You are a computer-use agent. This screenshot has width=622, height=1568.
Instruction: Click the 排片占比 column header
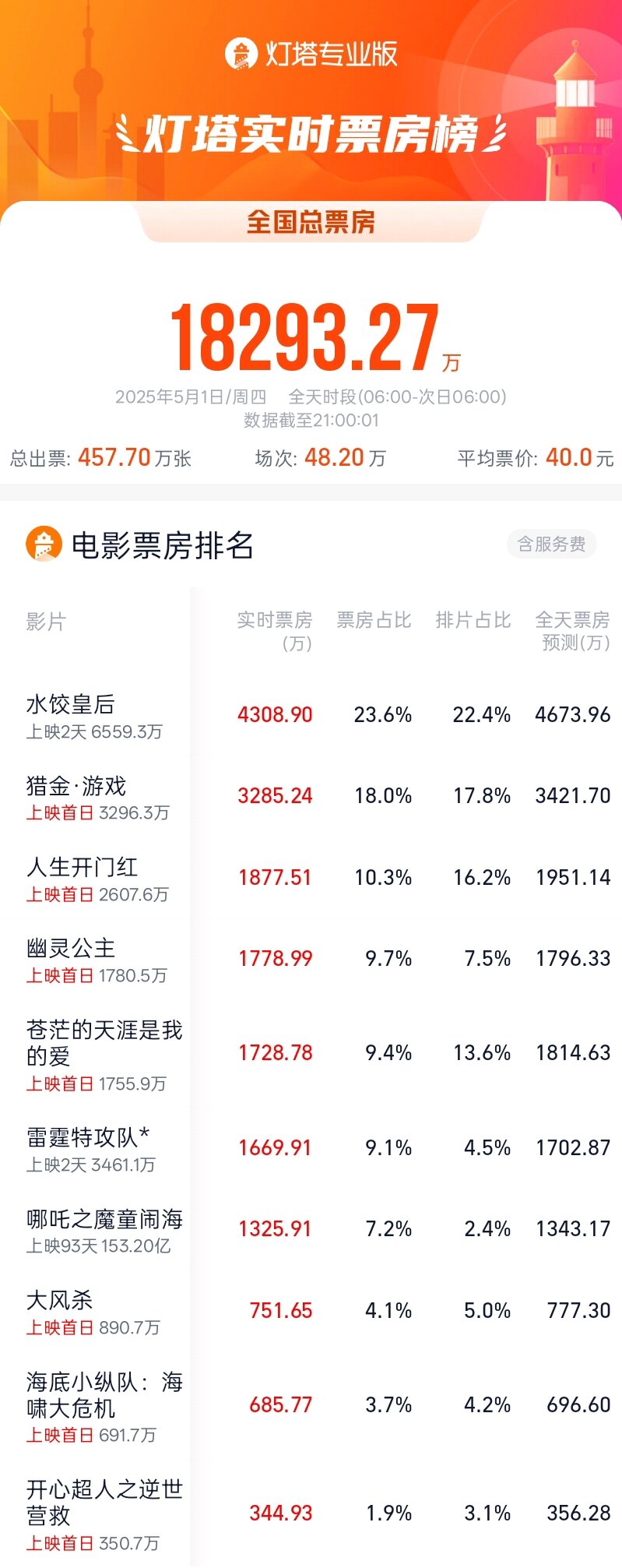click(473, 620)
